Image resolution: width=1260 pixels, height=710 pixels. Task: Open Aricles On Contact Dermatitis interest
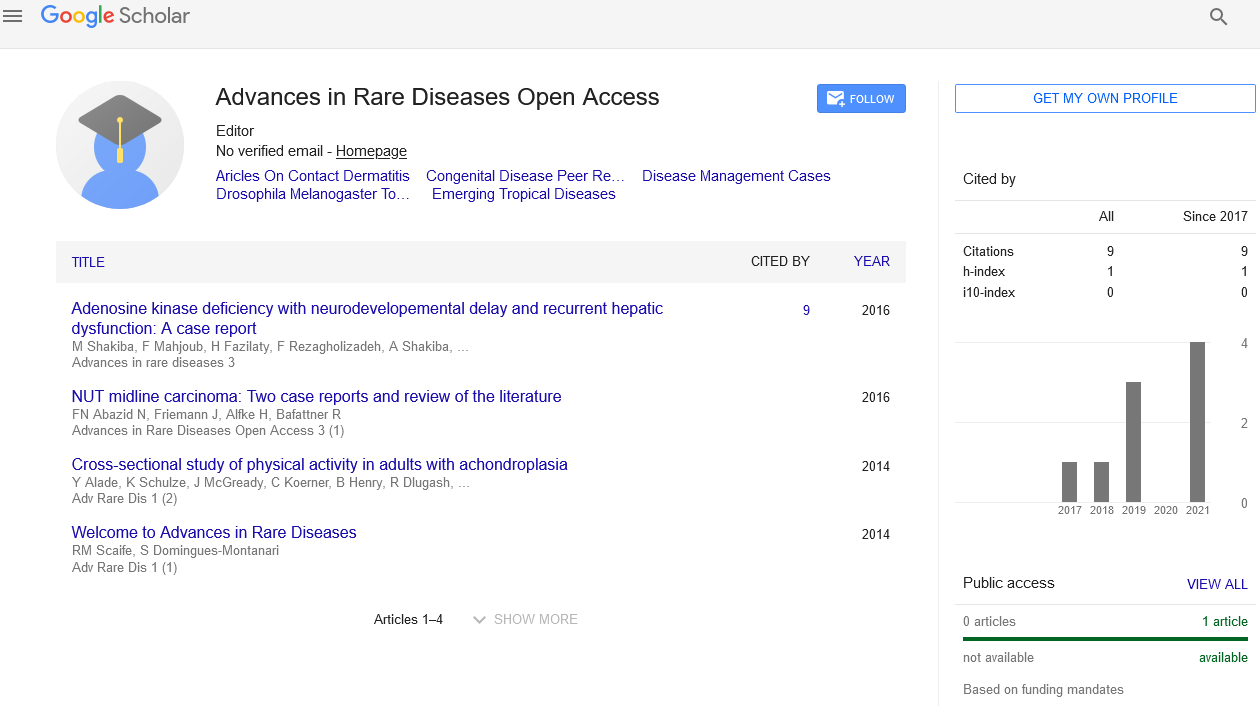point(313,176)
